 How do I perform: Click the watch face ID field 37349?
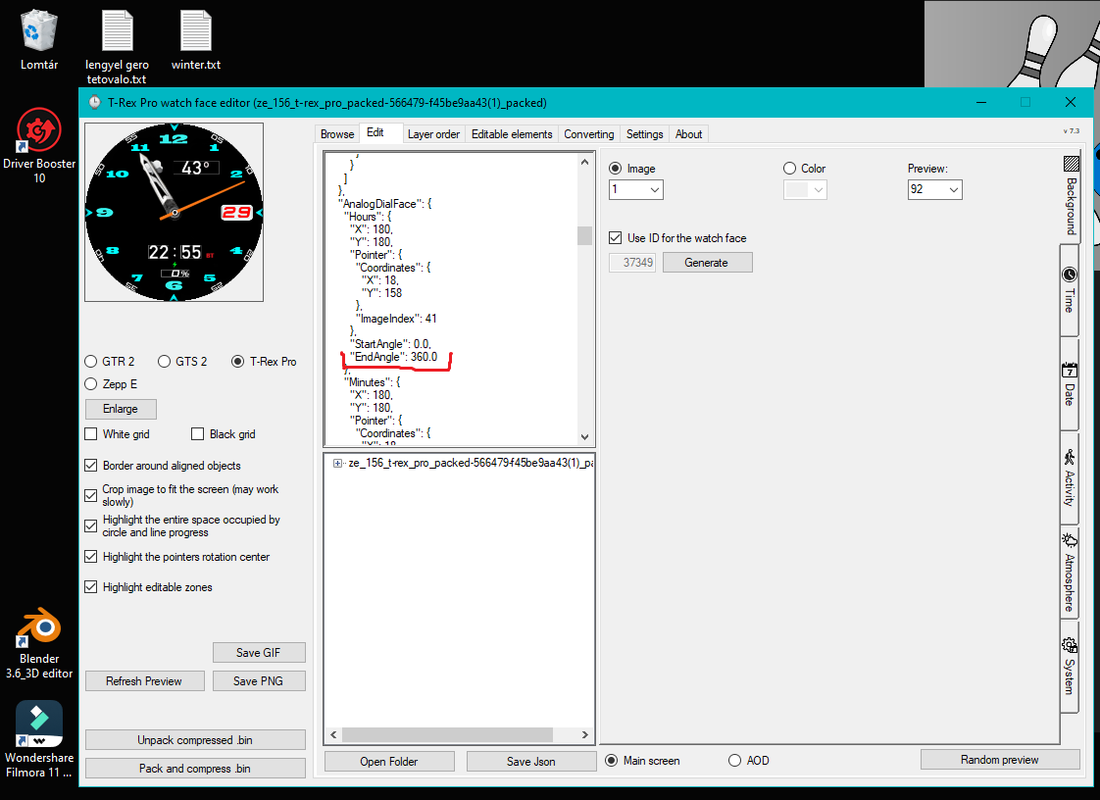click(x=632, y=262)
